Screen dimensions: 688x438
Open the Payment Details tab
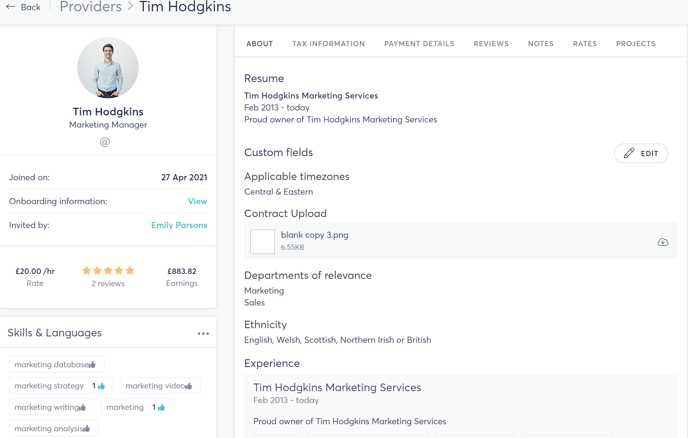[419, 43]
